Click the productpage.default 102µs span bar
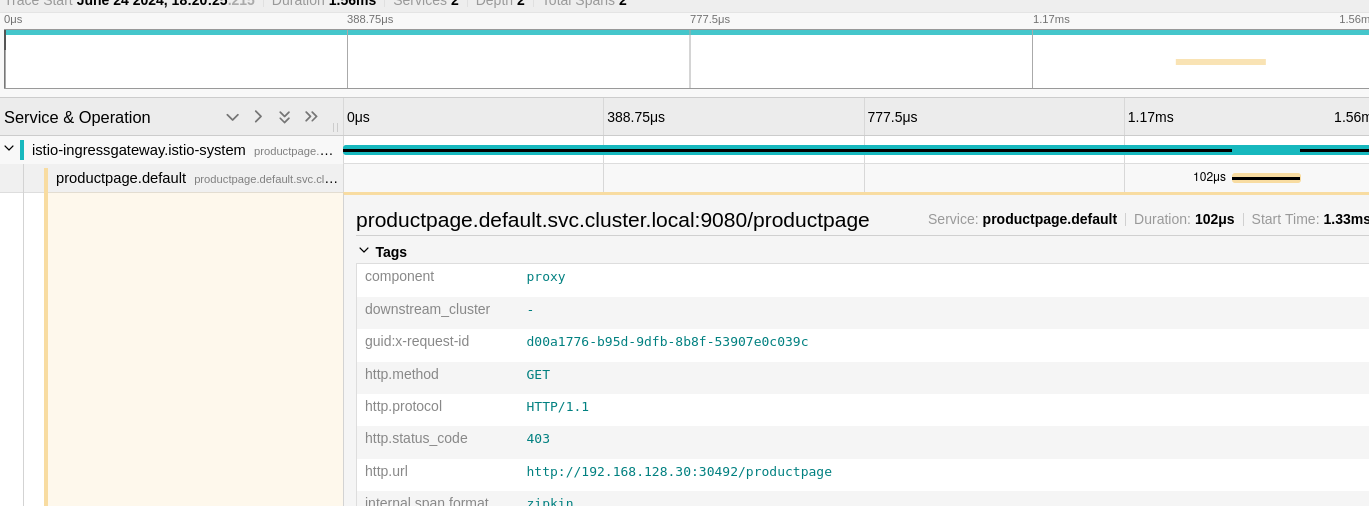1369x506 pixels. click(x=1266, y=178)
